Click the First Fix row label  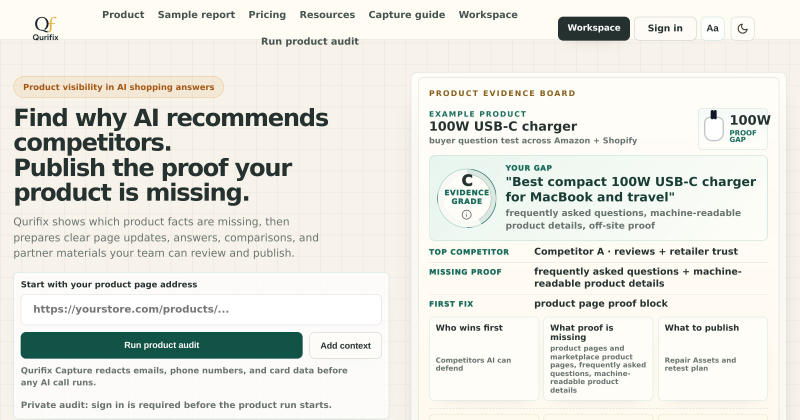[451, 304]
